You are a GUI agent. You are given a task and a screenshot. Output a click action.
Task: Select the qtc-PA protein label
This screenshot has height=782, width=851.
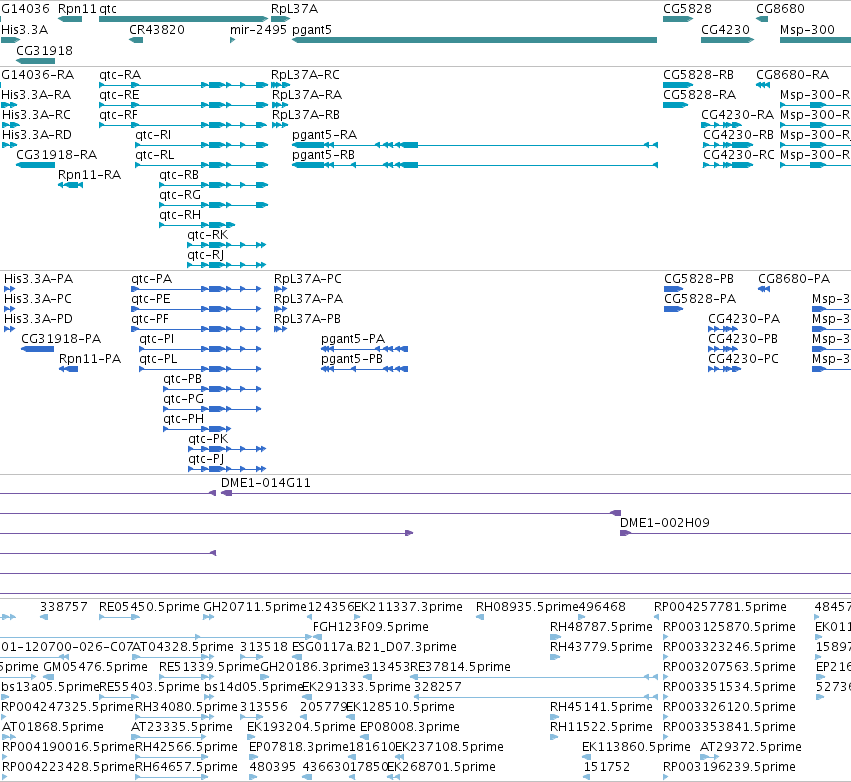151,279
